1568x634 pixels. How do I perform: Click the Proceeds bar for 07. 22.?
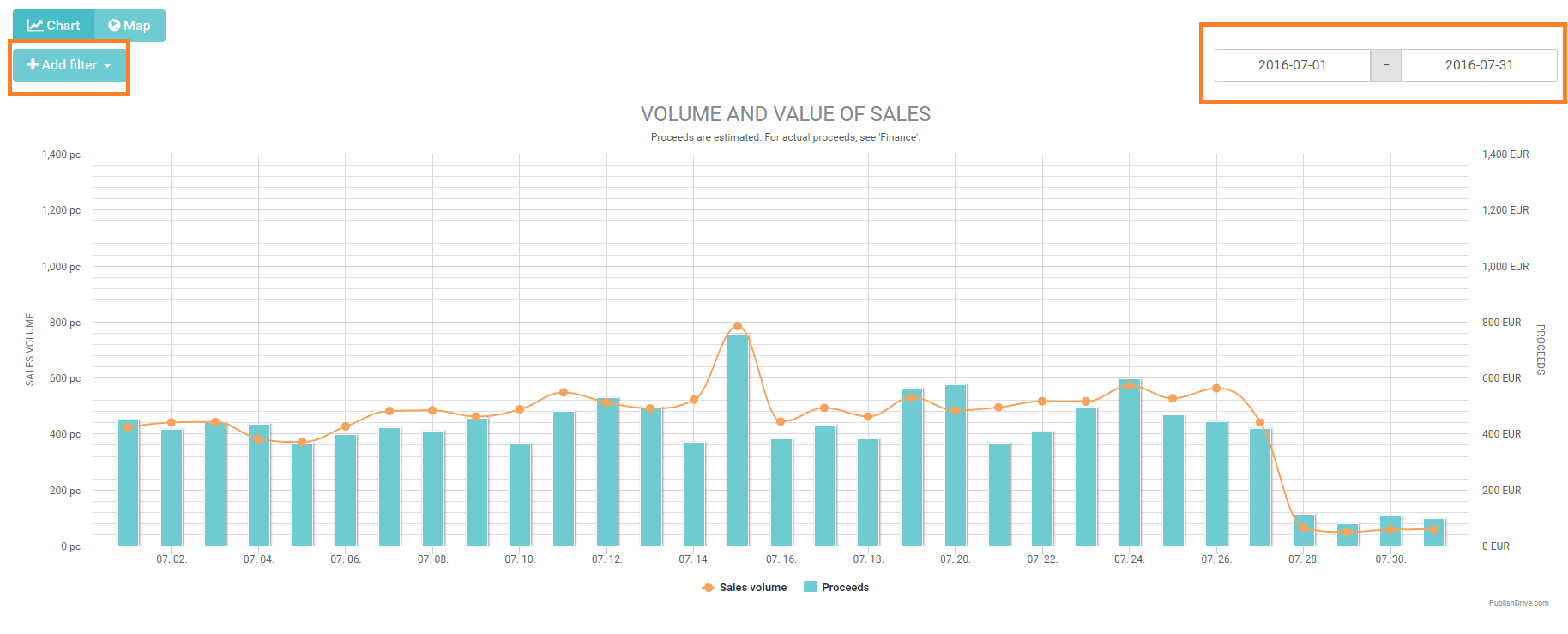click(x=1042, y=489)
